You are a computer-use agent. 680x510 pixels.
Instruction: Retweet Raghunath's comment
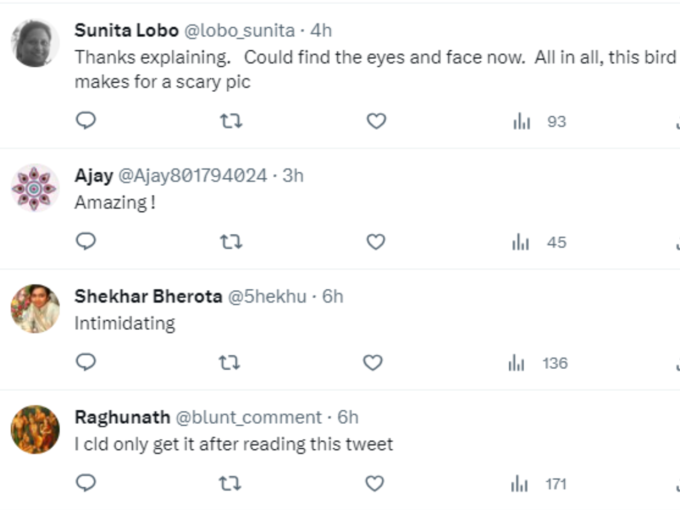pos(230,483)
